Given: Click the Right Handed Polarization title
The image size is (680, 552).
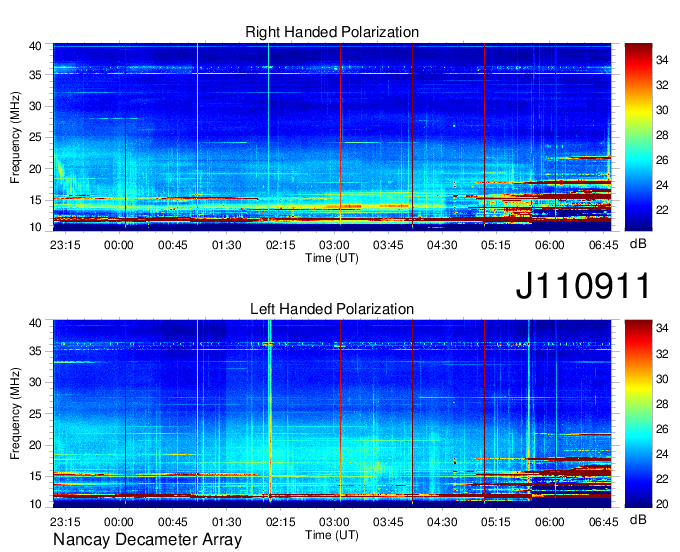Looking at the screenshot, I should click(x=332, y=32).
